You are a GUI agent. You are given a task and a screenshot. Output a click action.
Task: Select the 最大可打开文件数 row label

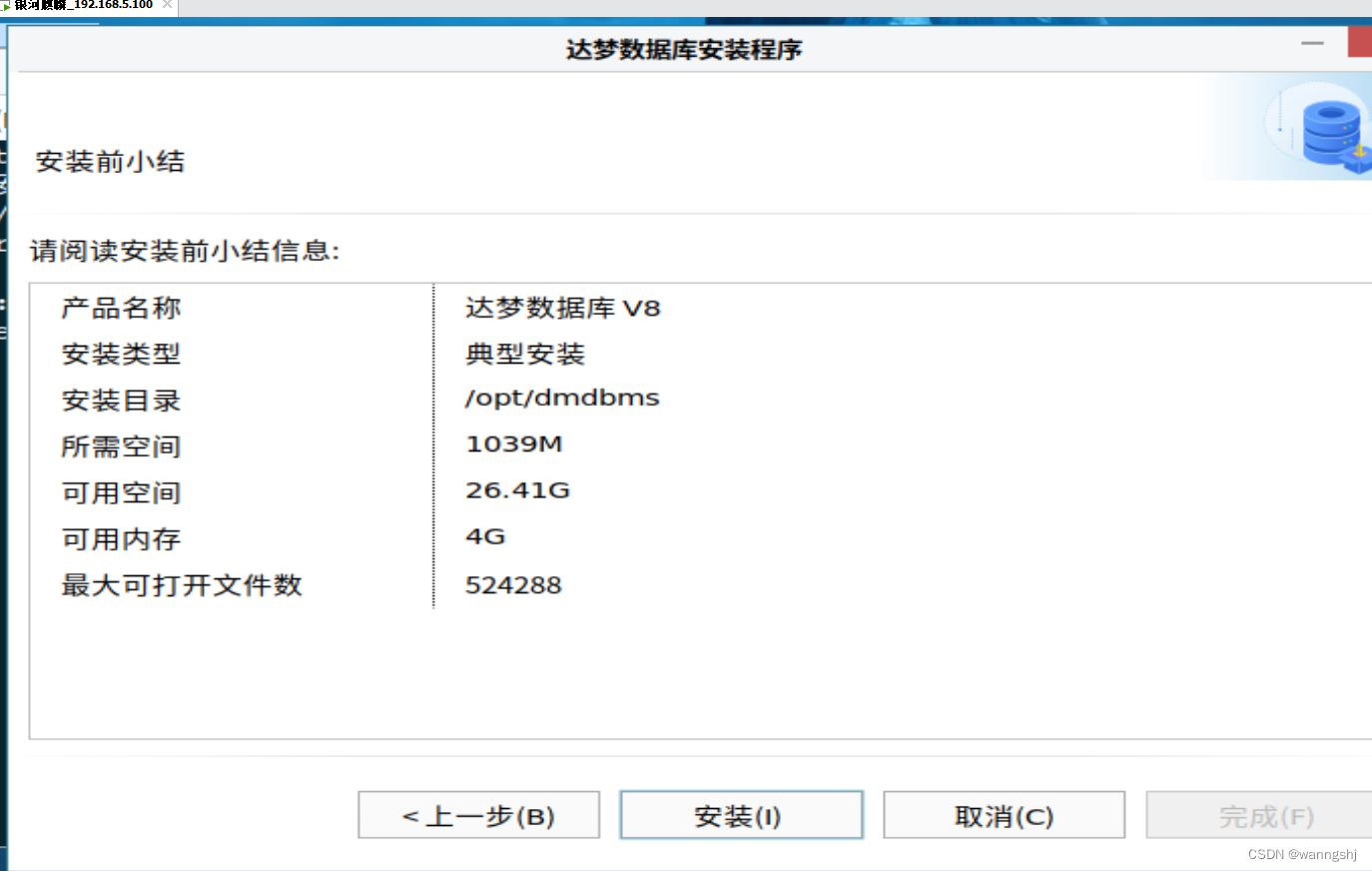point(182,585)
